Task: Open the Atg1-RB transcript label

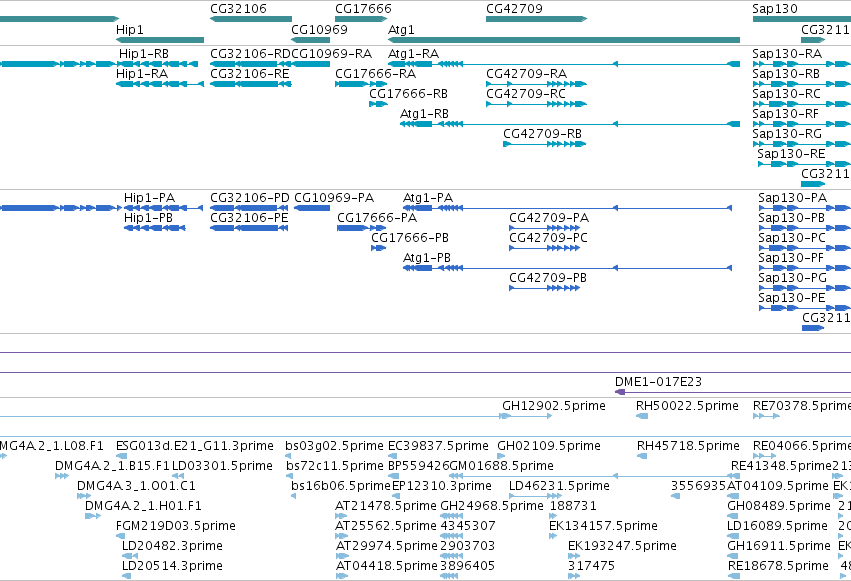Action: click(424, 114)
